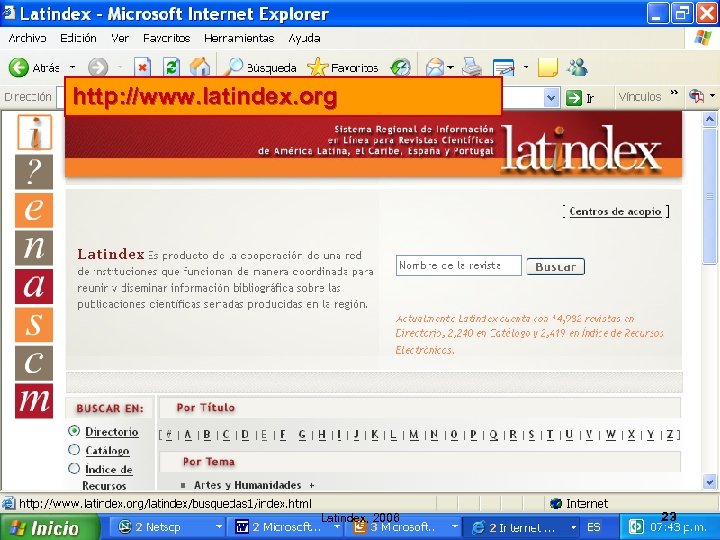The height and width of the screenshot is (540, 720).
Task: Select the Catálogo radio button
Action: tap(73, 450)
